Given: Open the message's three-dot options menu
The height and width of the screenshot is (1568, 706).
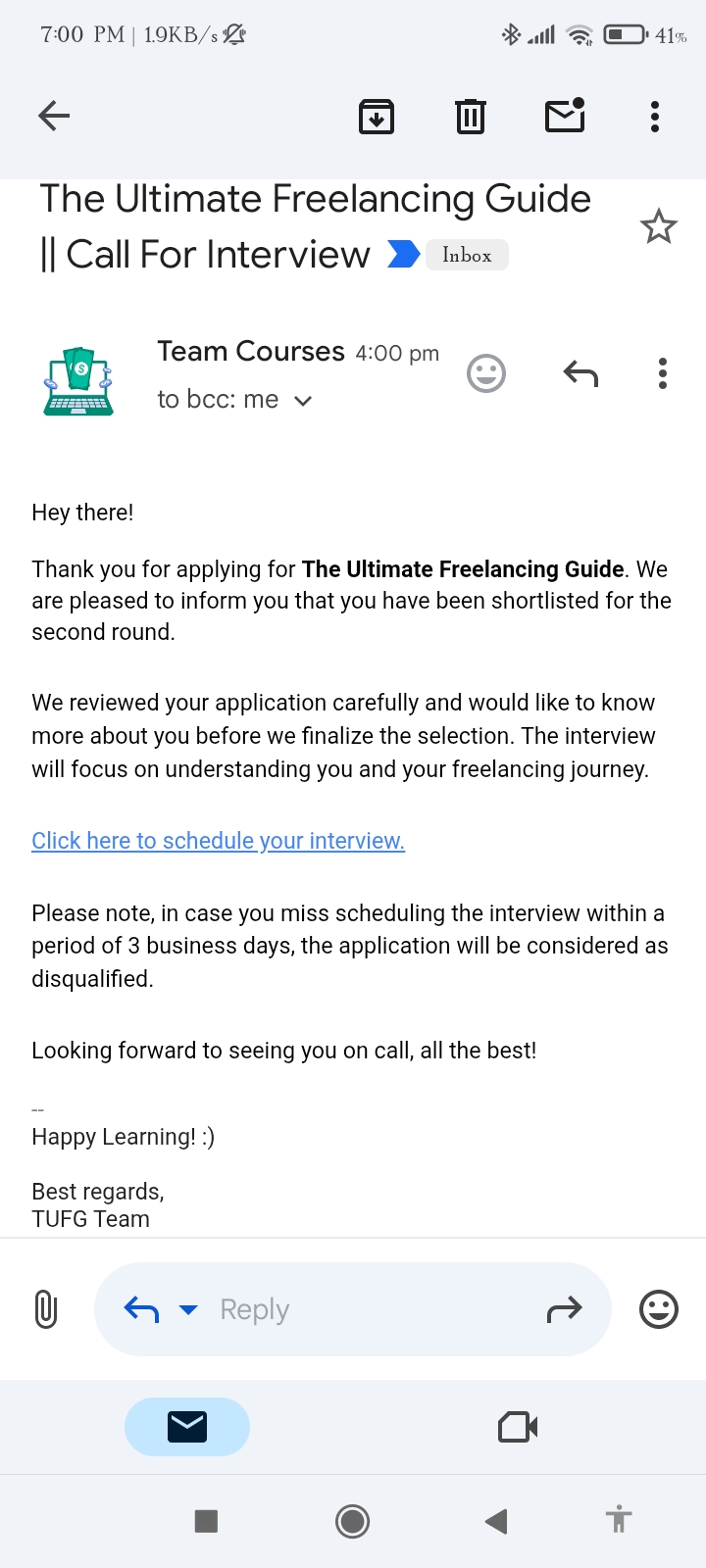Looking at the screenshot, I should tap(663, 373).
